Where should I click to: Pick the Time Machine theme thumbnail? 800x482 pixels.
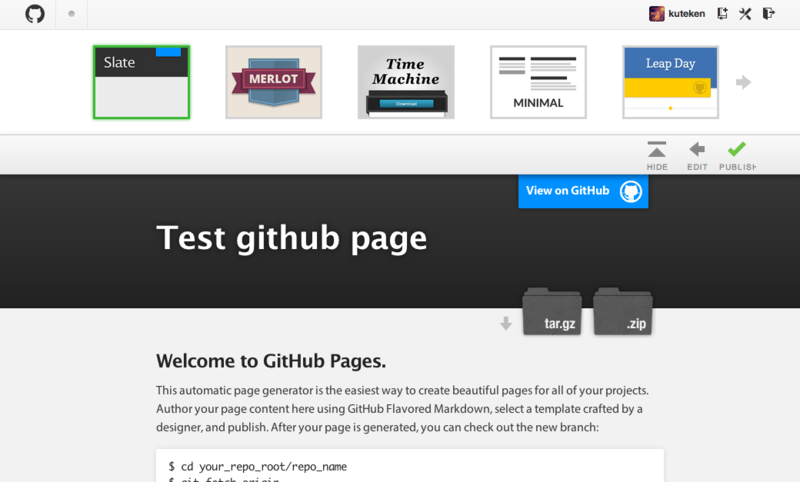(406, 82)
